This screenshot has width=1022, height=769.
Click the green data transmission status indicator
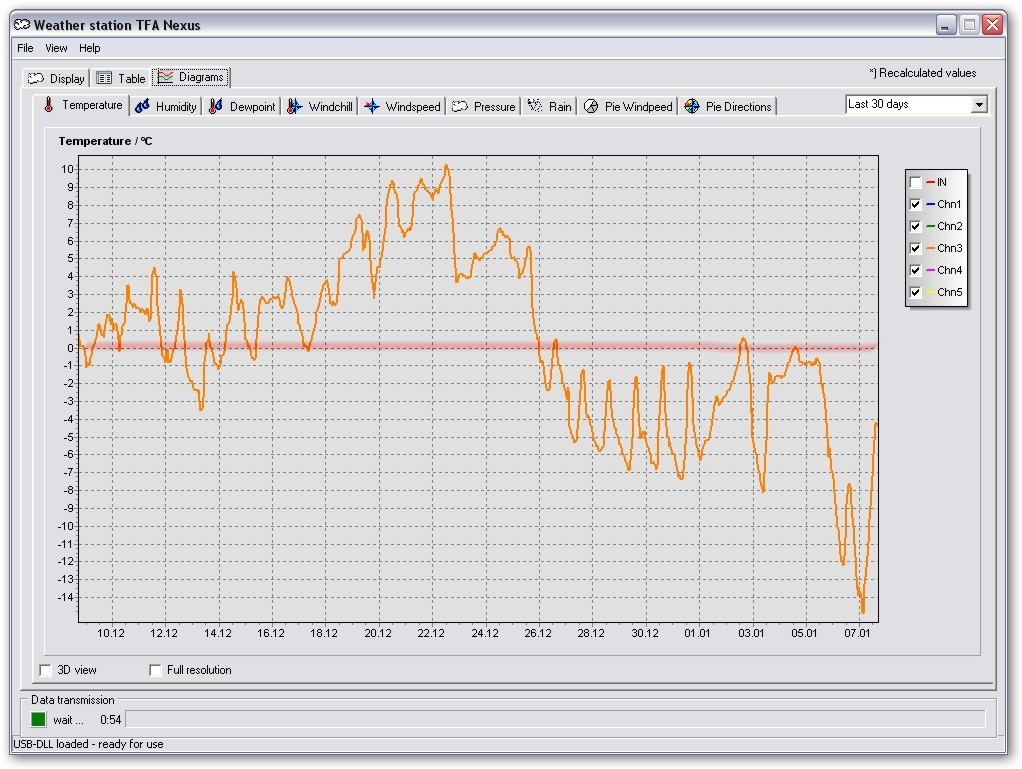click(x=38, y=719)
